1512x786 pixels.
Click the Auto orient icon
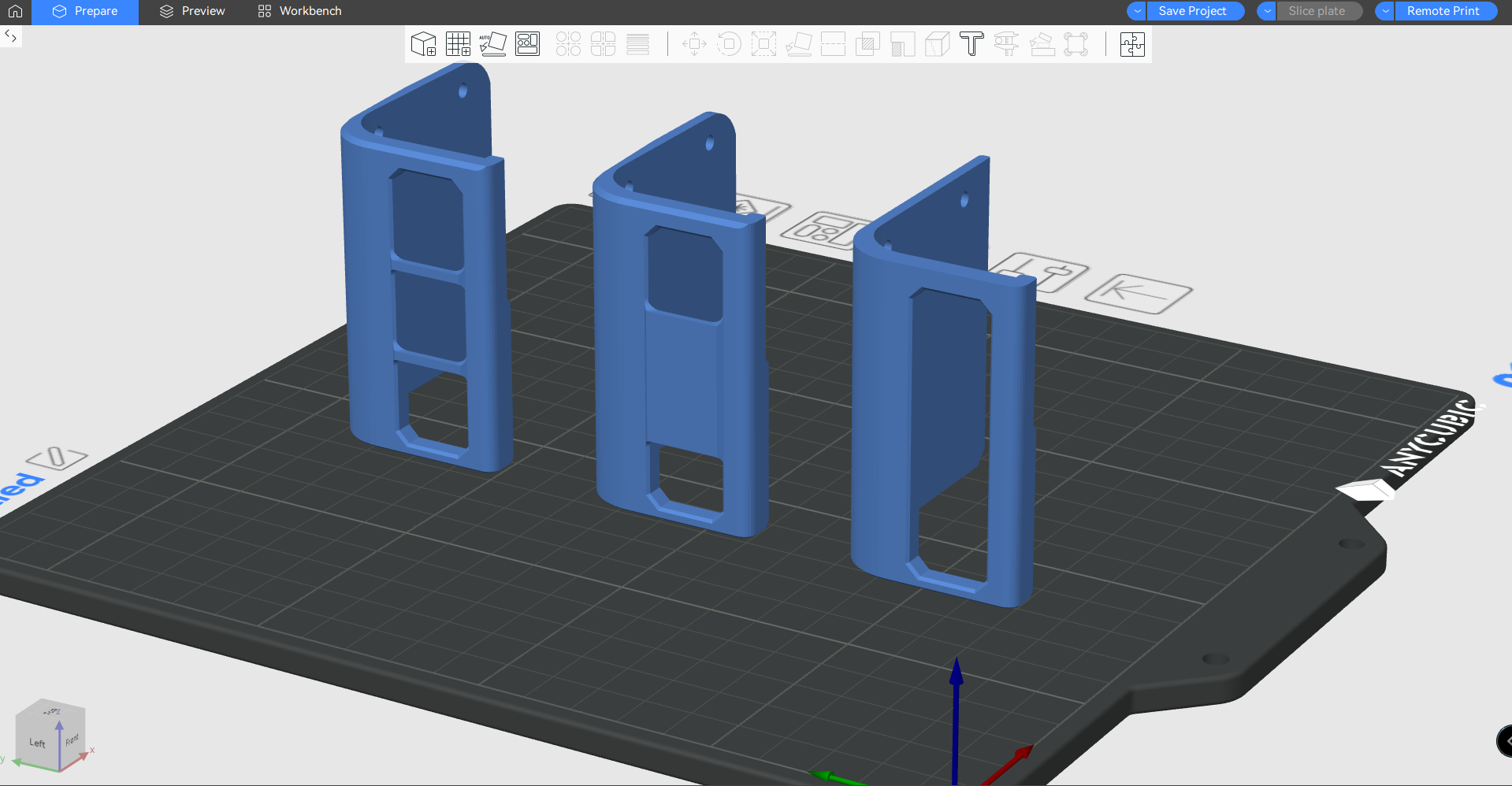(493, 44)
